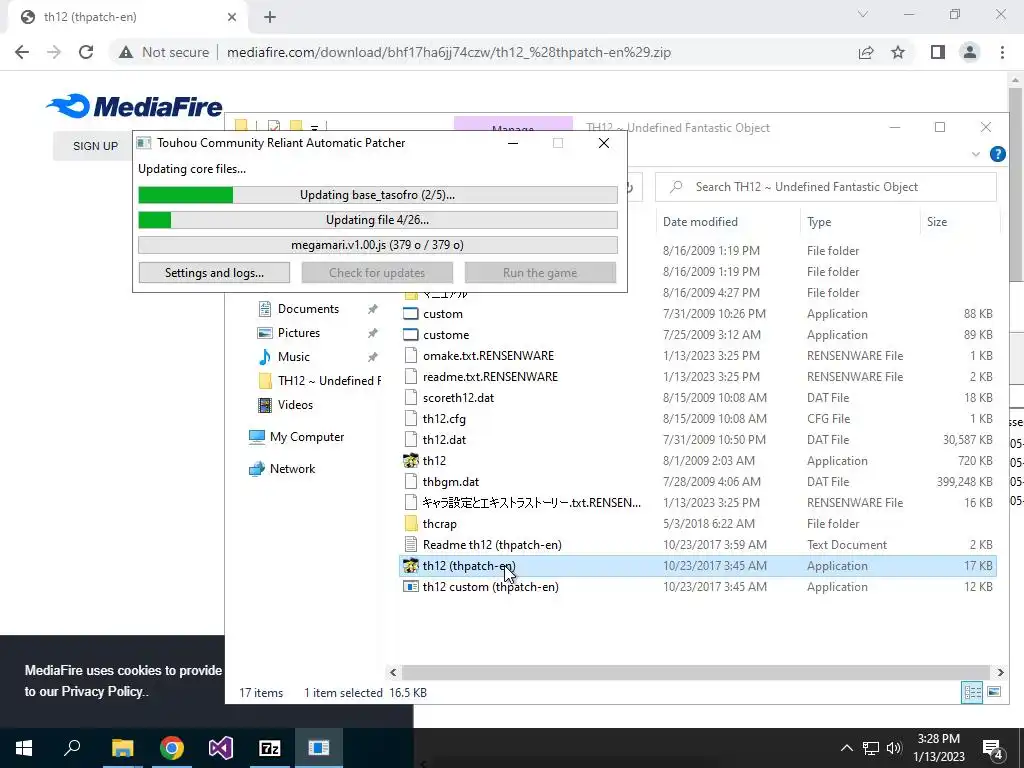
Task: Click the address bar URL
Action: [x=449, y=52]
